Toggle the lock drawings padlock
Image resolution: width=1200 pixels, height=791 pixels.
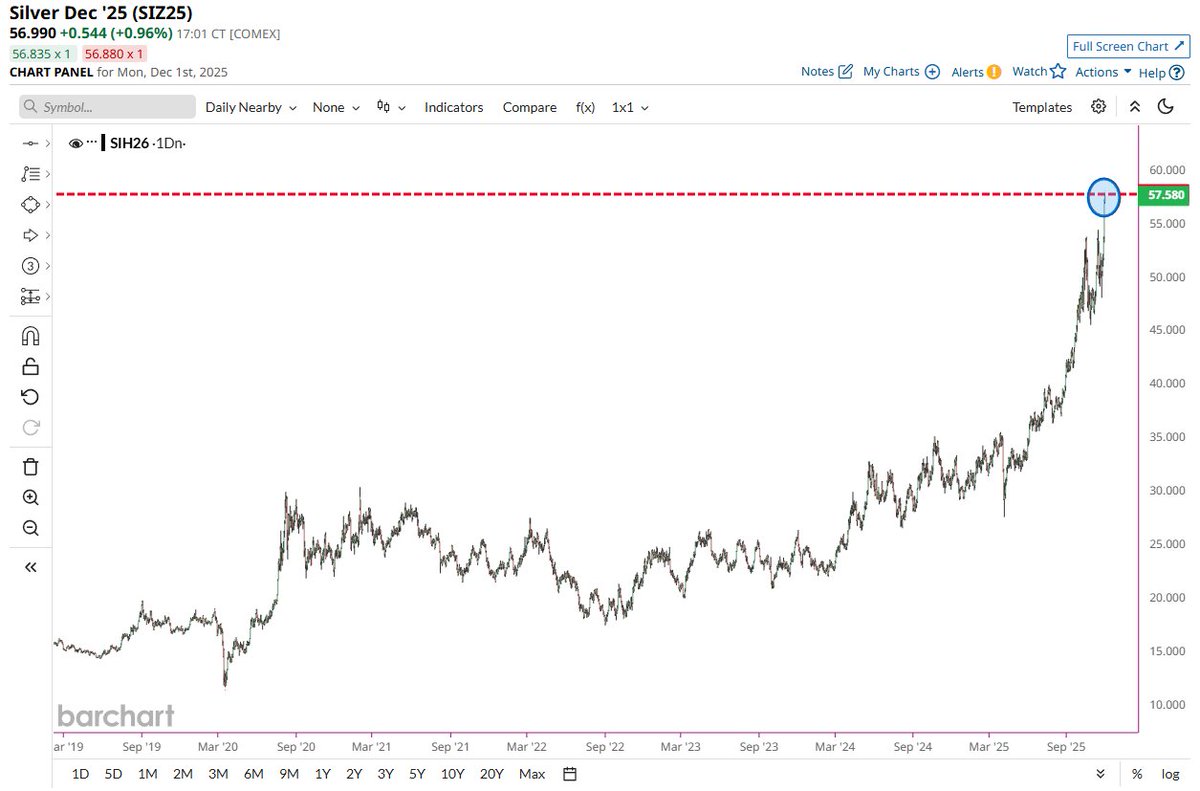(x=30, y=366)
